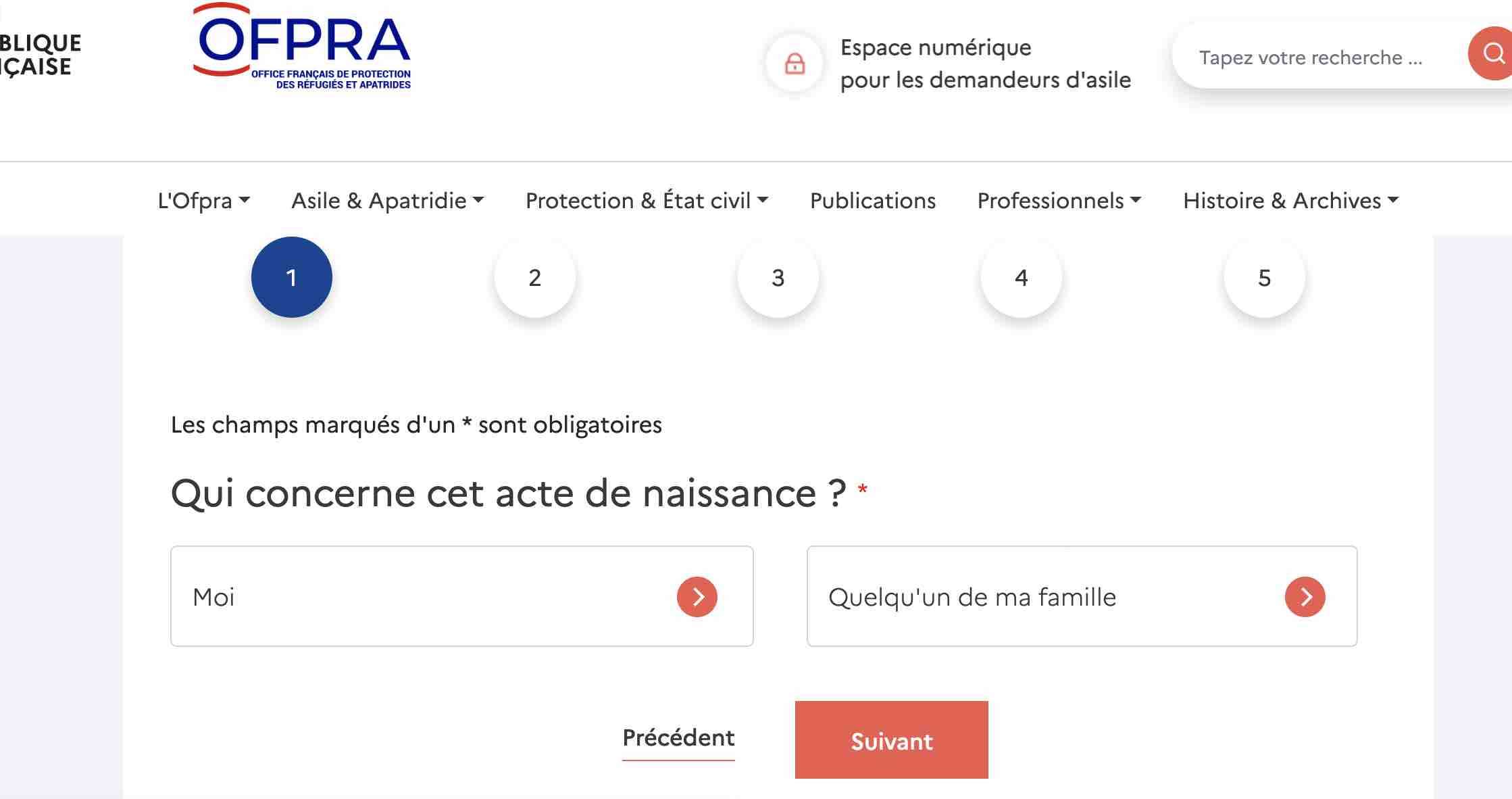This screenshot has width=1512, height=799.
Task: Click the padlock icon for Espace numérique
Action: pos(795,64)
